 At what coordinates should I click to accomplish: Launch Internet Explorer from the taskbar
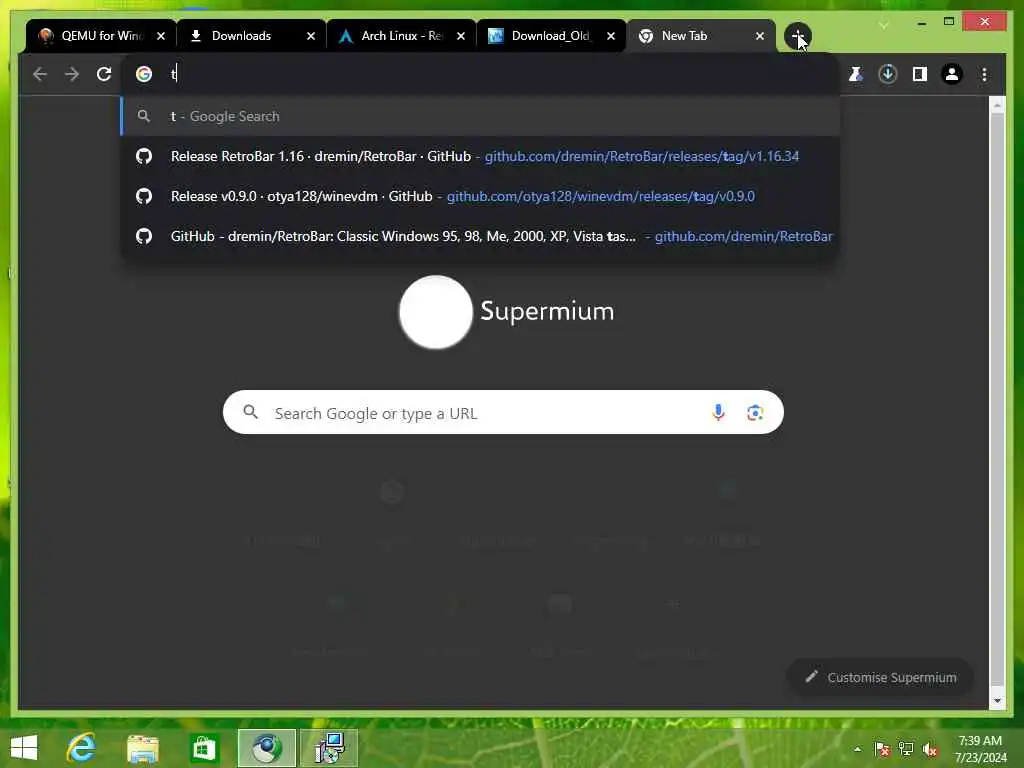82,748
